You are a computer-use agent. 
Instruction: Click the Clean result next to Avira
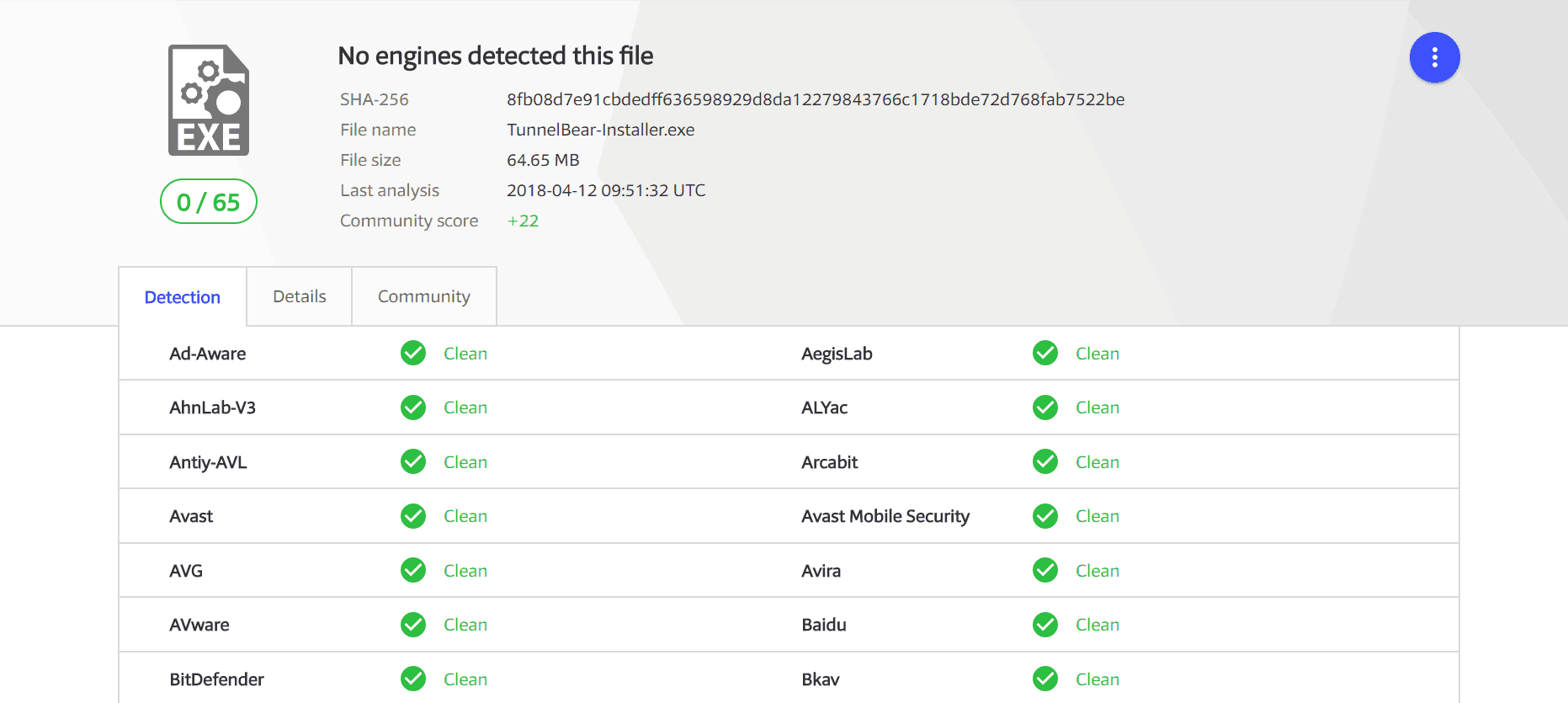(x=1098, y=571)
